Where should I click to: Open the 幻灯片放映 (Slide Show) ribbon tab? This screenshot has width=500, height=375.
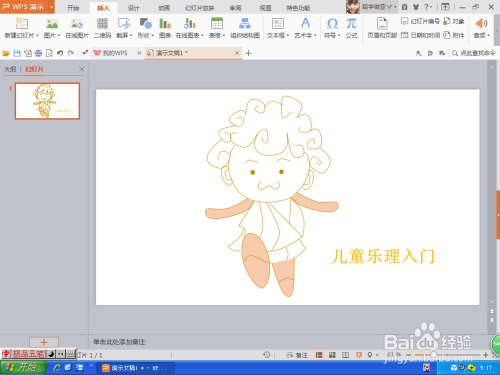200,8
